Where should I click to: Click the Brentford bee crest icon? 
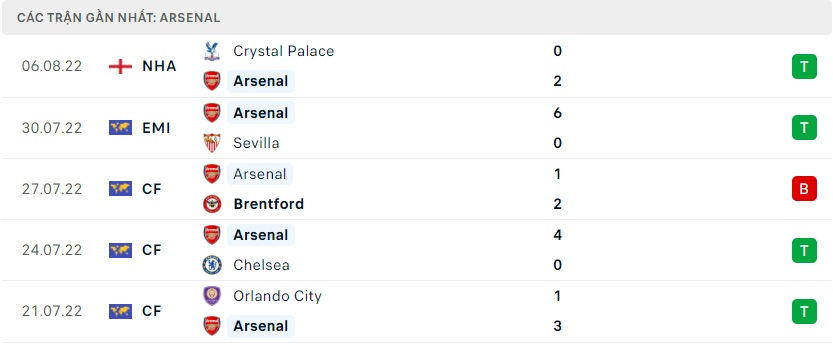tap(212, 204)
